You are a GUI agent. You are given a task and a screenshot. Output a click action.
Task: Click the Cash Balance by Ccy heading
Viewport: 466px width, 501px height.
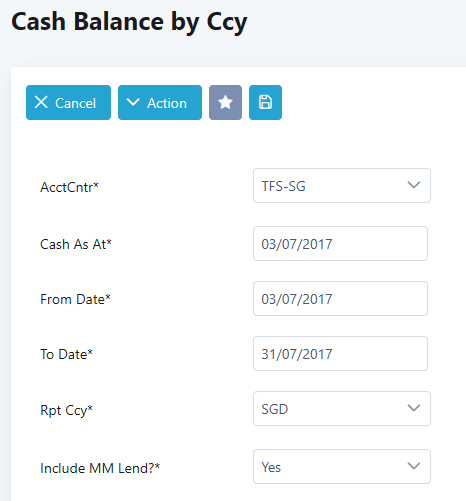tap(129, 22)
